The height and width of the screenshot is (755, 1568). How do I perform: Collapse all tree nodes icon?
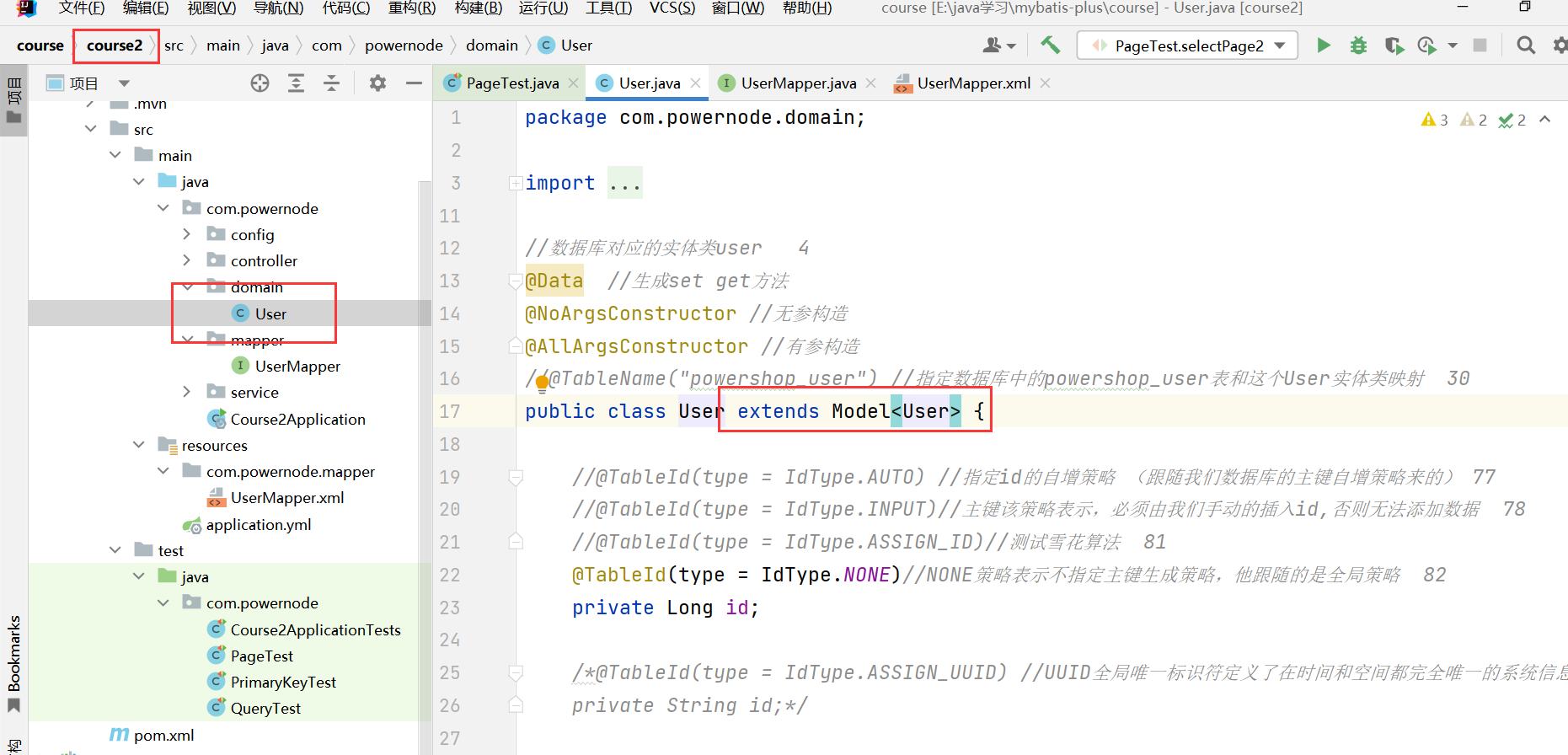click(x=331, y=83)
